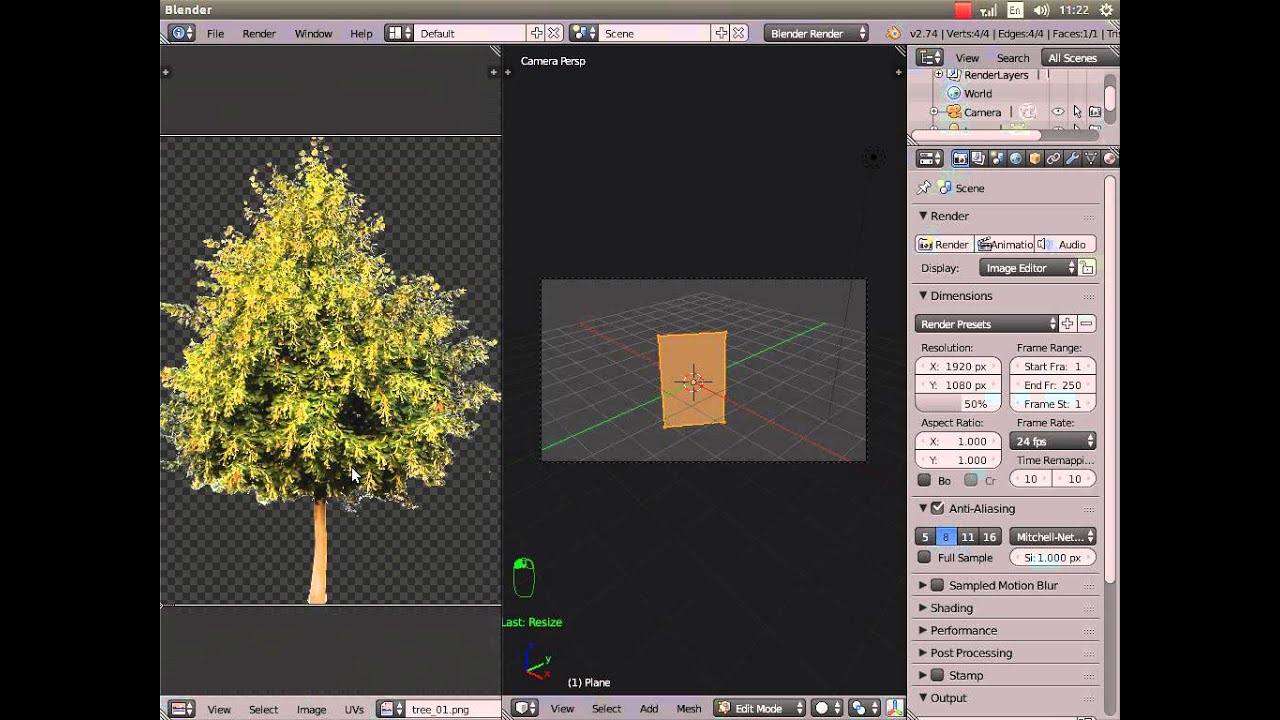This screenshot has height=720, width=1280.
Task: Delete the Default screen layout
Action: click(553, 33)
